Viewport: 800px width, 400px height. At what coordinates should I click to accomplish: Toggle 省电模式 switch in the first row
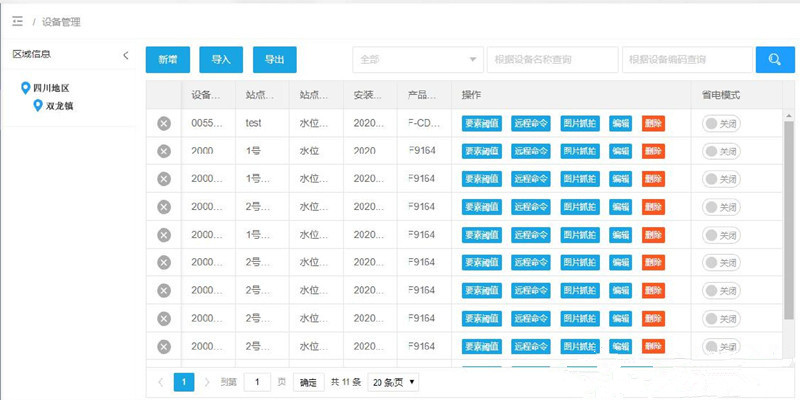(x=721, y=123)
